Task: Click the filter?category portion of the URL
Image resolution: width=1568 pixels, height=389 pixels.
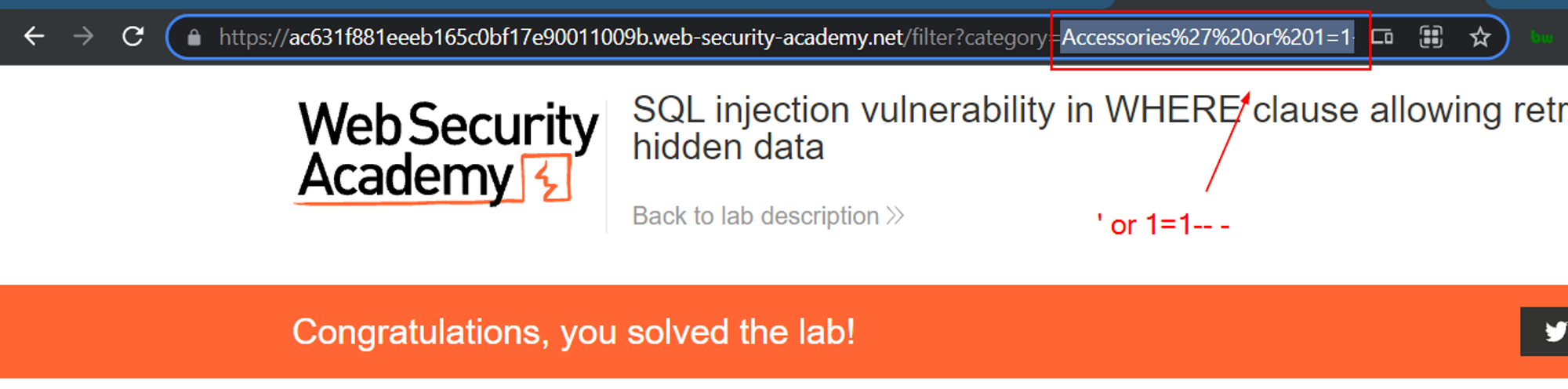Action: point(978,37)
